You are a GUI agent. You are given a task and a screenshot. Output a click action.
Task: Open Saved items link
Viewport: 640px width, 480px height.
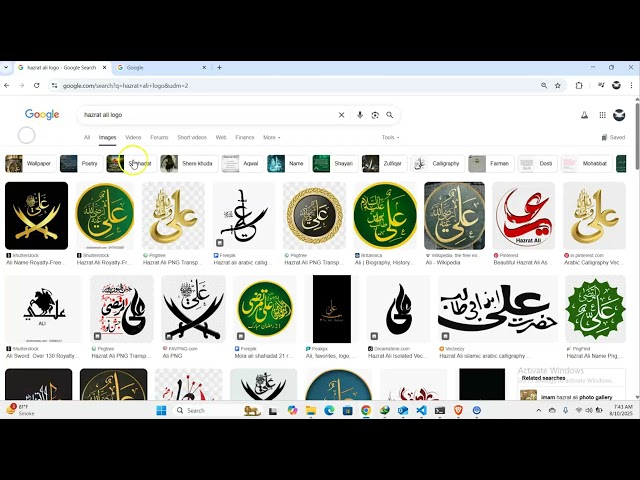click(x=613, y=138)
